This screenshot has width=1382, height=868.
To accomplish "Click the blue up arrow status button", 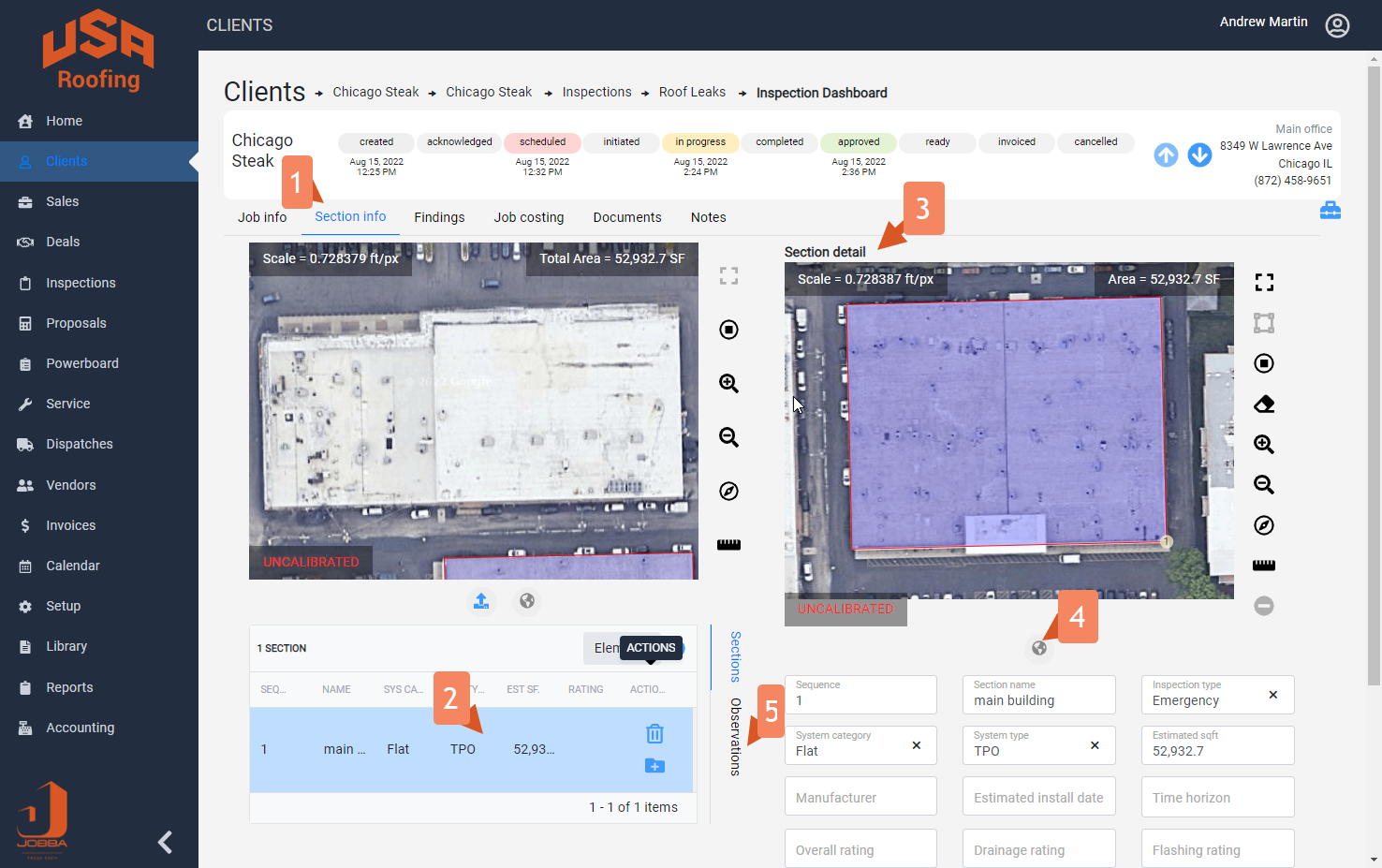I will tap(1166, 155).
